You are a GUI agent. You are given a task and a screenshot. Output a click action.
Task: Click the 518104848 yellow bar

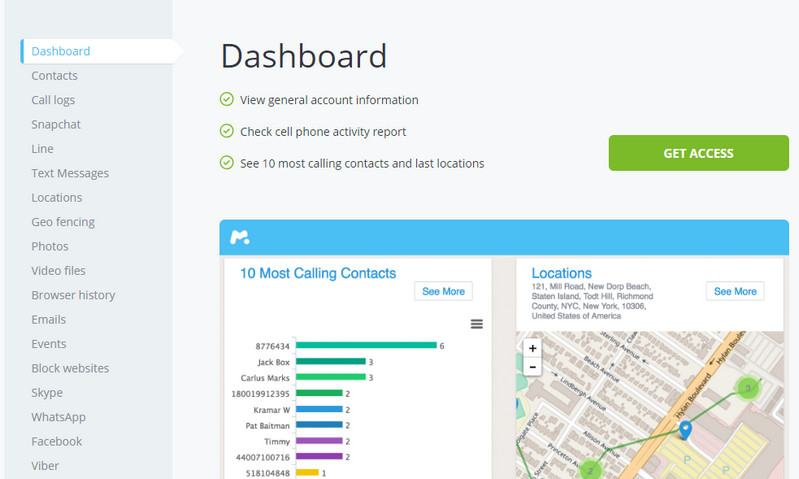coord(307,472)
